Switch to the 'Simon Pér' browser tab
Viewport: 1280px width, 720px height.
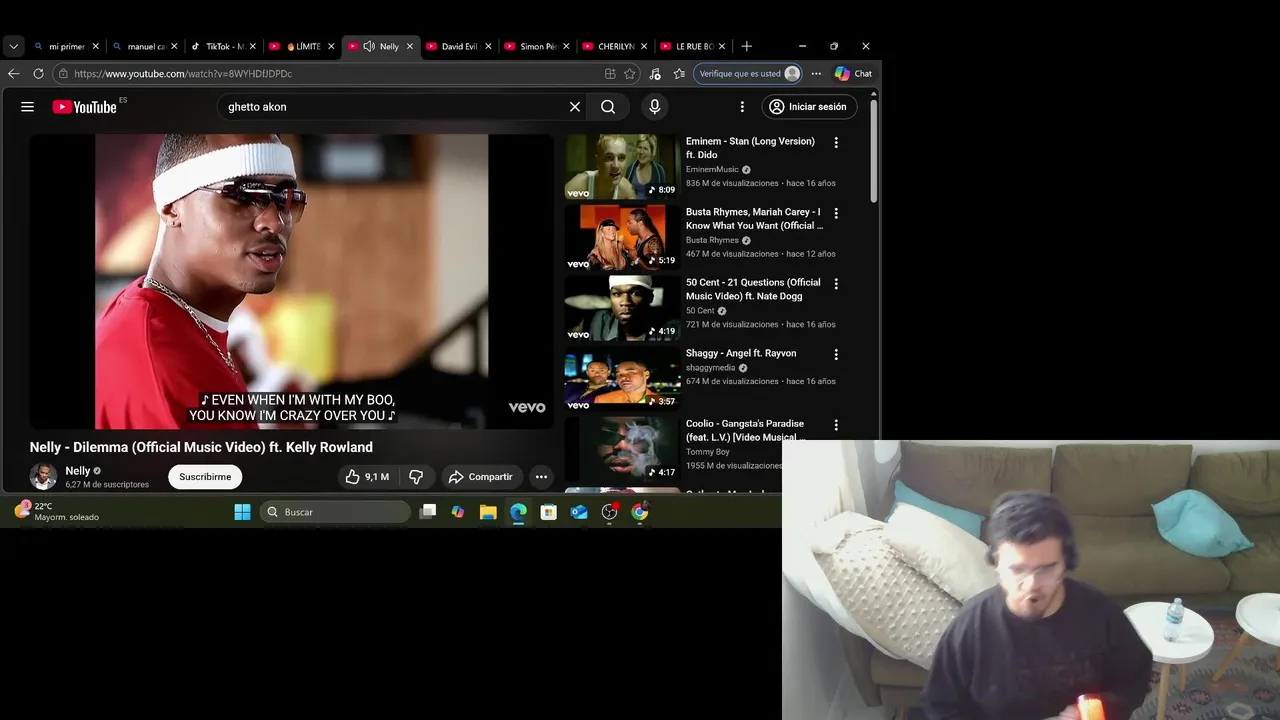pyautogui.click(x=535, y=46)
